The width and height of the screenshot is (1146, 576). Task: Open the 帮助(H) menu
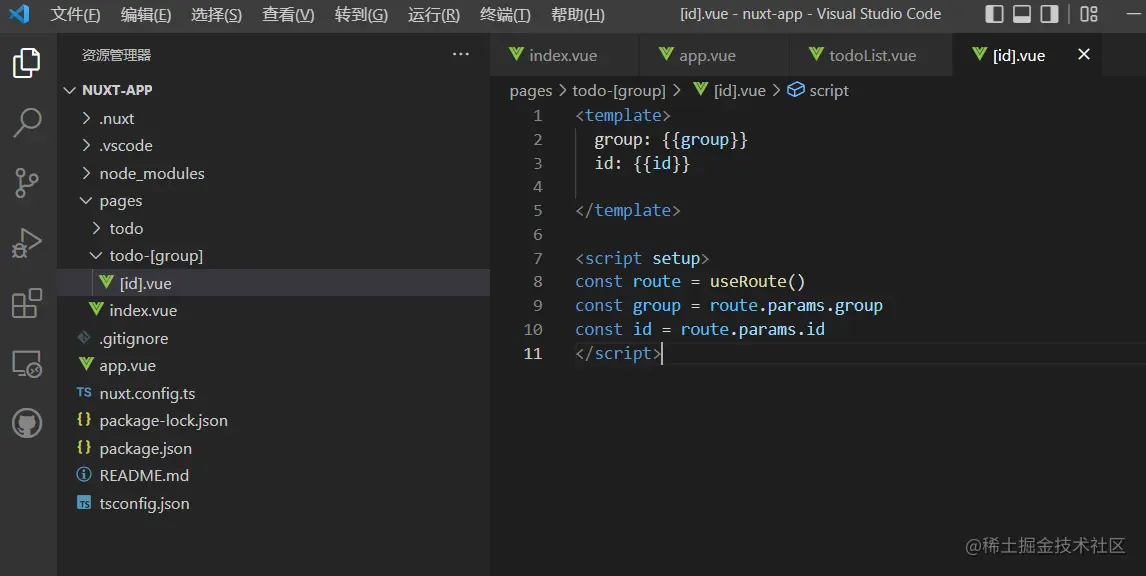pos(577,15)
